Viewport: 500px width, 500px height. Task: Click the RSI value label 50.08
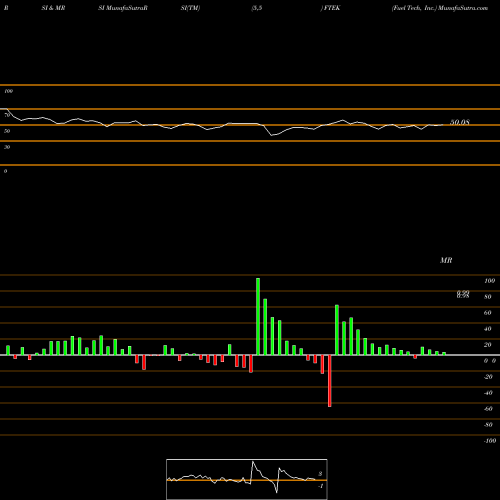coord(460,122)
